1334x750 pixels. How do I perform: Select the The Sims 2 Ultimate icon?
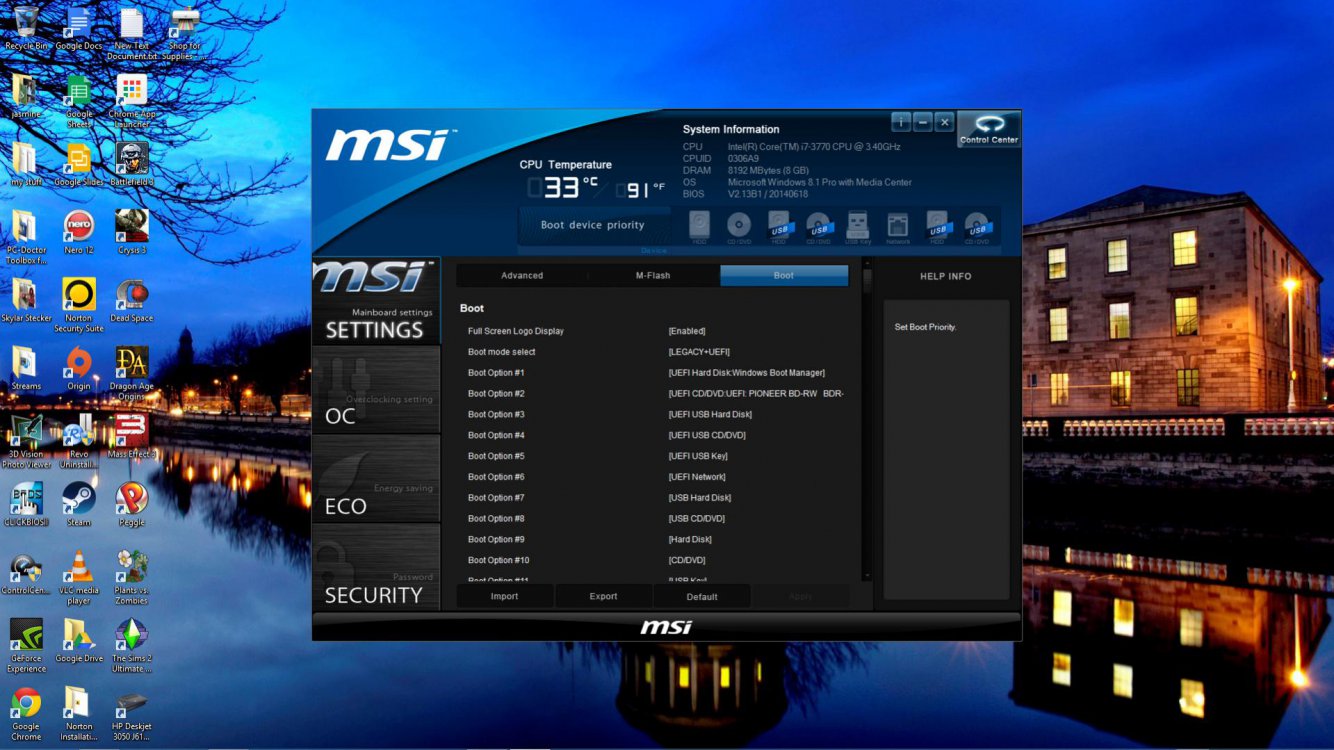(131, 646)
